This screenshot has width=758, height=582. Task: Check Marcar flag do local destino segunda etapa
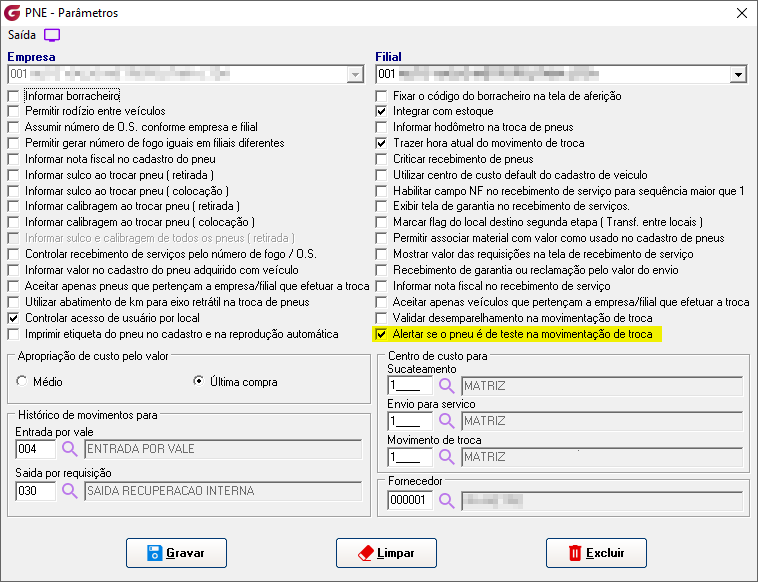(x=381, y=223)
